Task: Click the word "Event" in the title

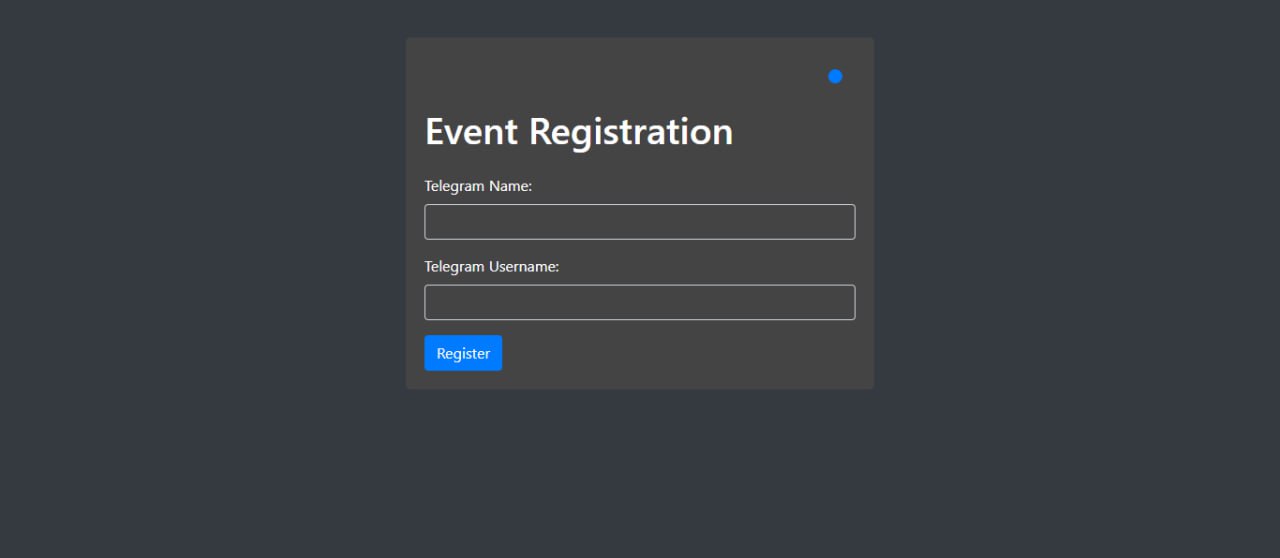Action: click(x=471, y=132)
